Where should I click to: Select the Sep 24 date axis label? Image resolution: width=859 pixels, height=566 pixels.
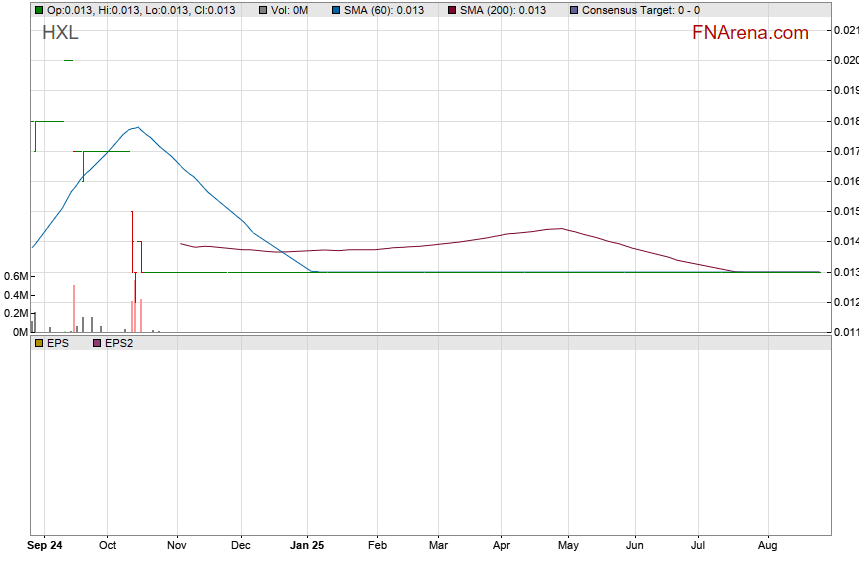click(x=45, y=546)
